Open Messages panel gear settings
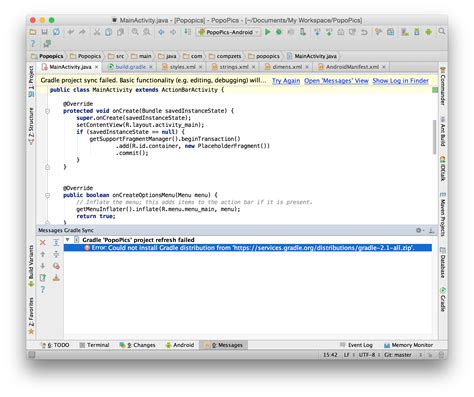The image size is (474, 397). coord(419,230)
